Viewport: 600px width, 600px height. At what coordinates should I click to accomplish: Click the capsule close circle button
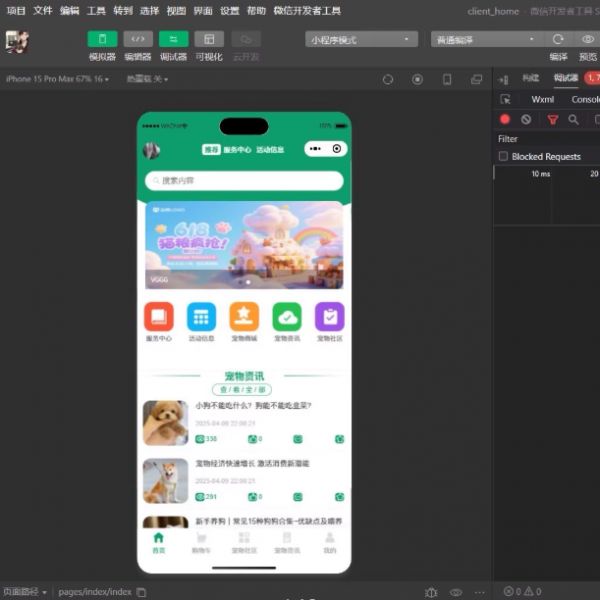[x=337, y=149]
